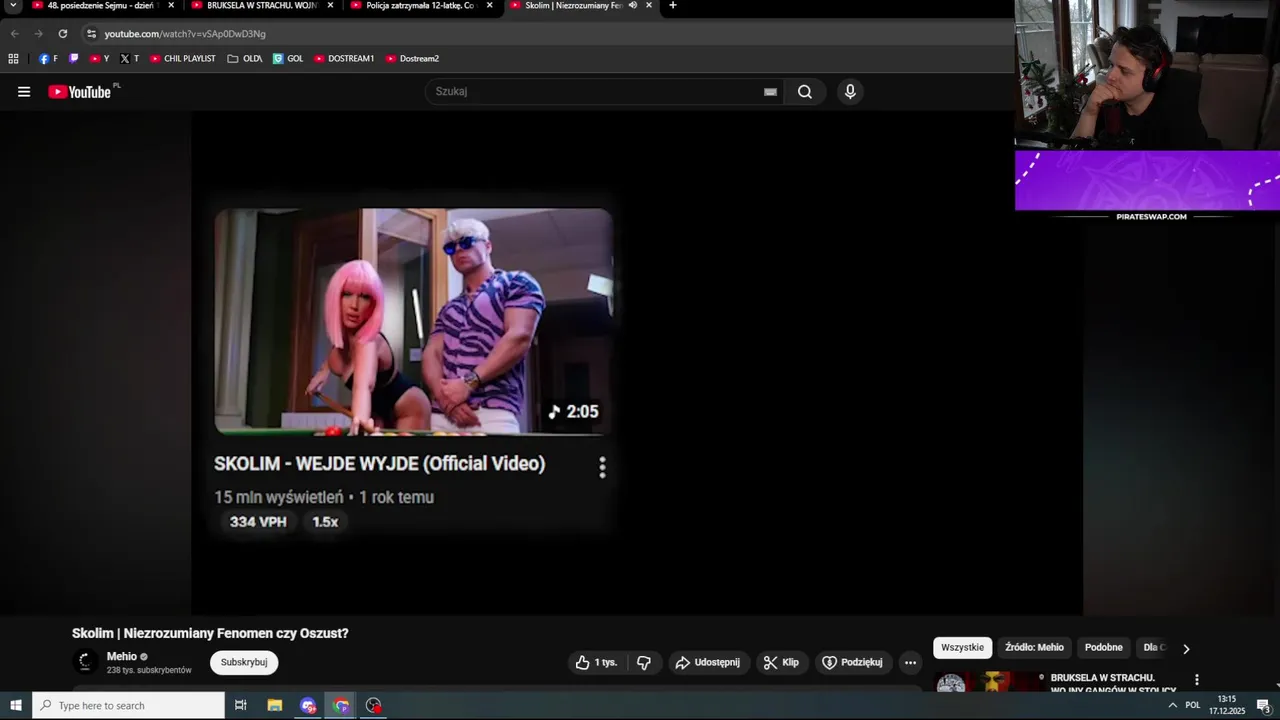Like the video with thumbs-up 1 tys.
Screen dimensions: 1280x720
tap(597, 662)
